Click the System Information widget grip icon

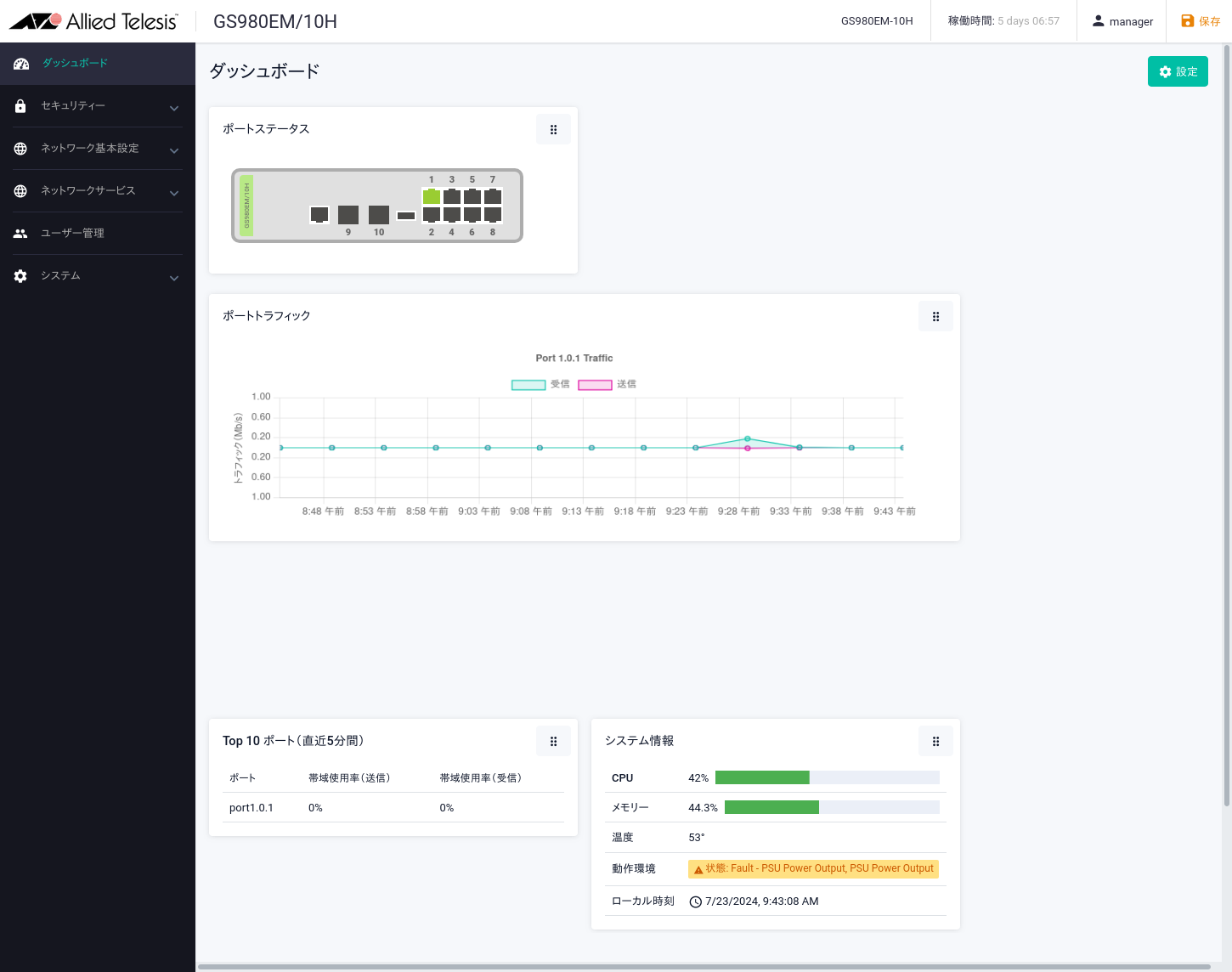point(935,742)
